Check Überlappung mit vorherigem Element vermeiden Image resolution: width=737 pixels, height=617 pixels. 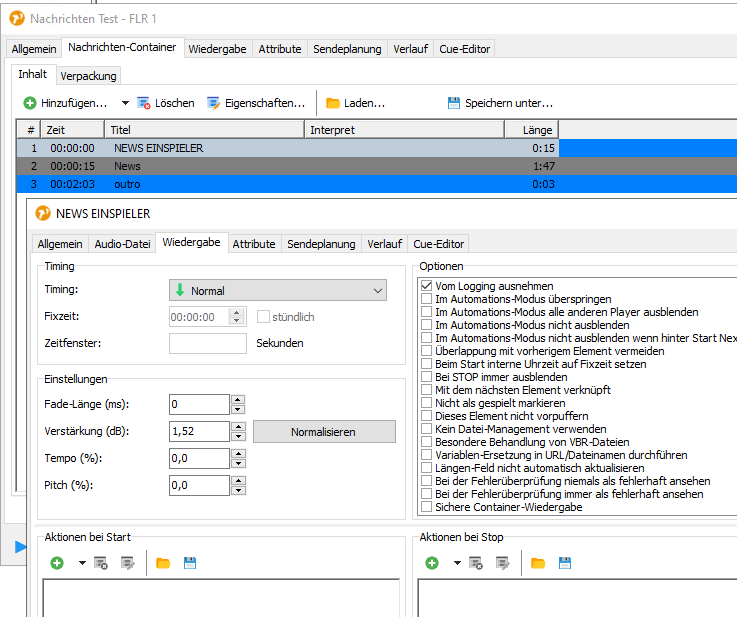click(426, 351)
